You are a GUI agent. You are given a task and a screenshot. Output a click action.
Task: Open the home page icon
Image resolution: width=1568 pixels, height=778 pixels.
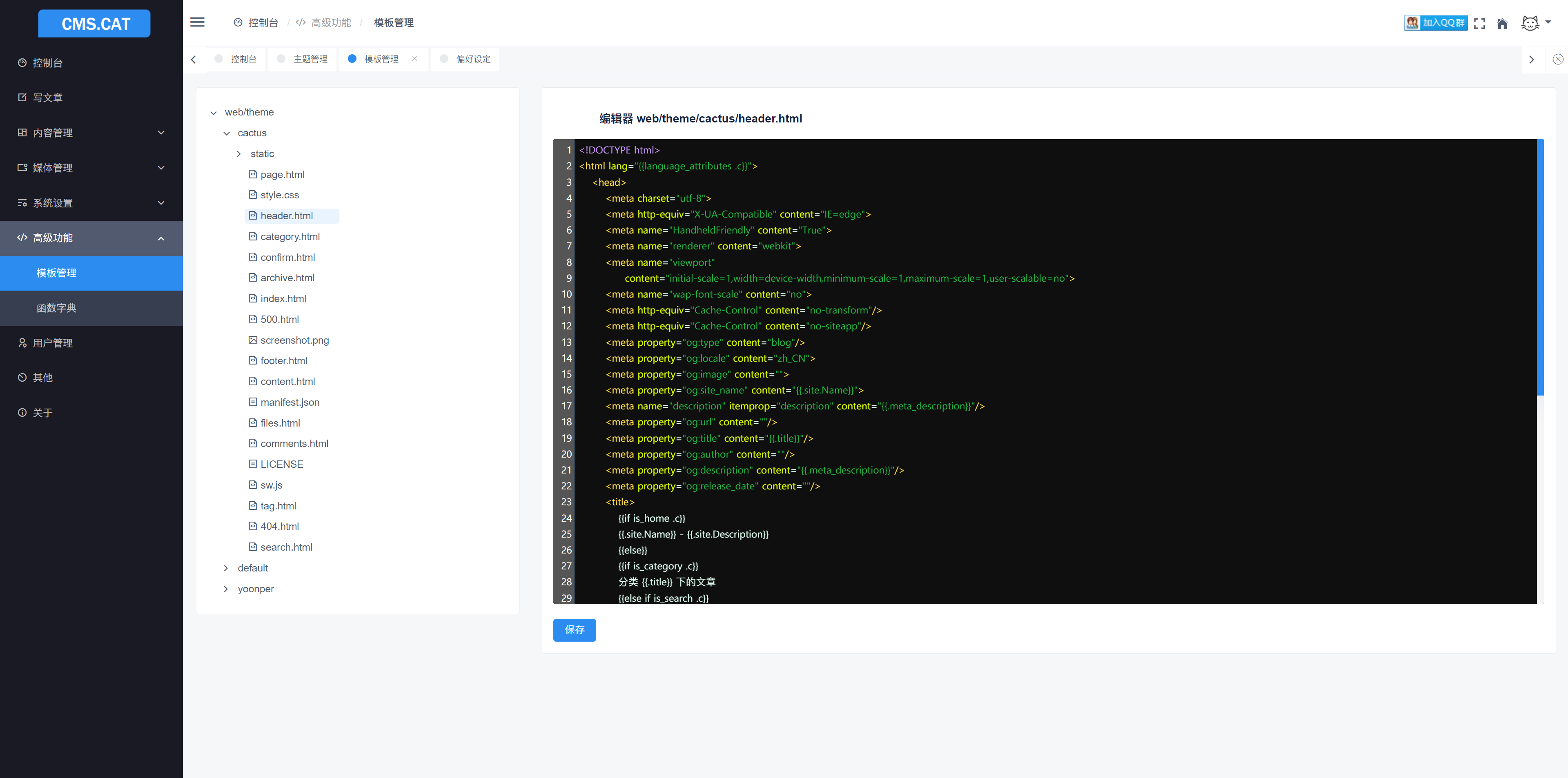1502,23
